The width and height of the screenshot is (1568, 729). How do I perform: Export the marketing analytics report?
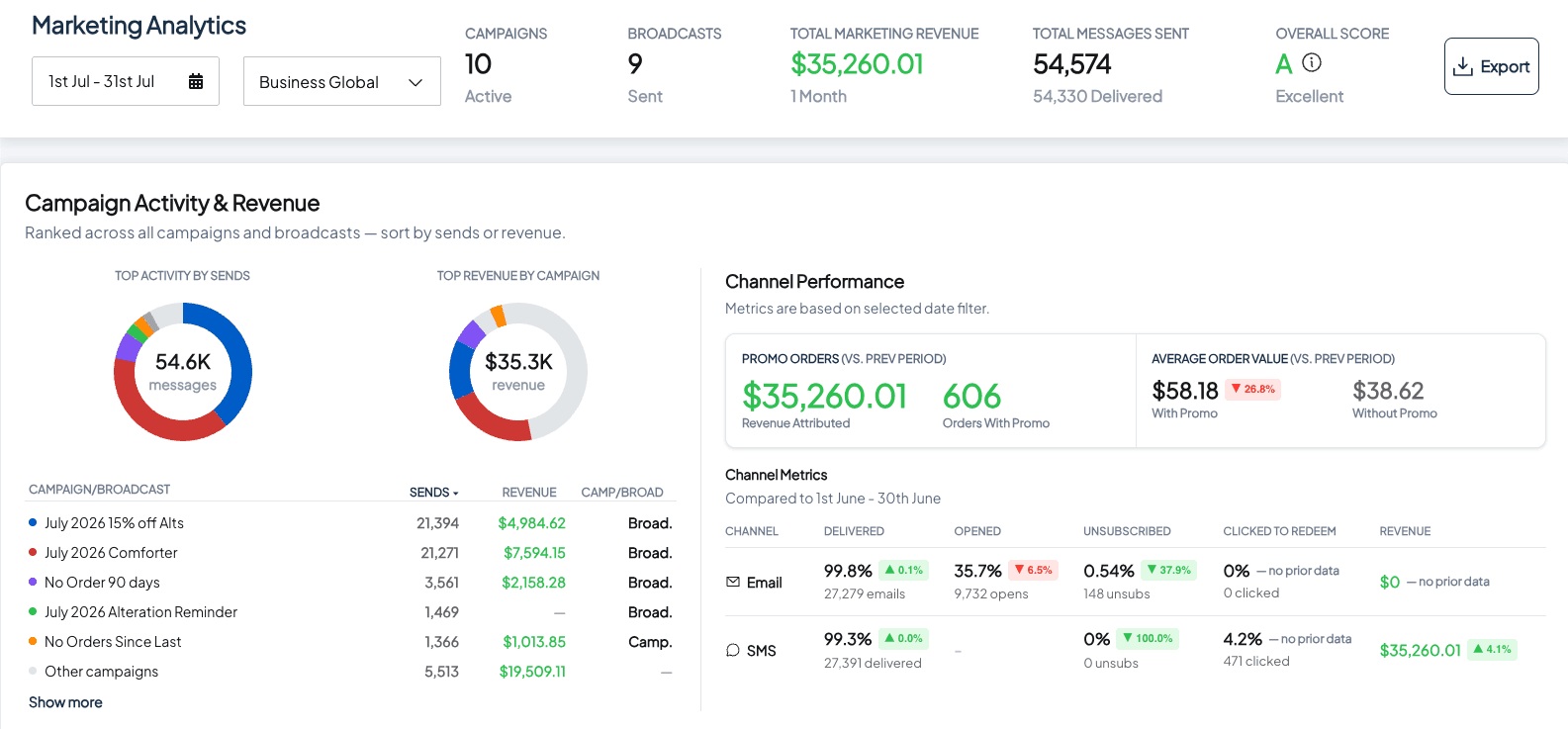pos(1492,66)
